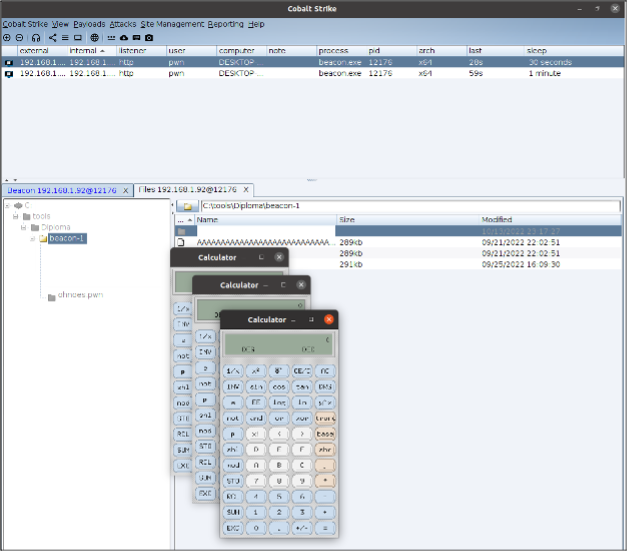Select the beacon-1 folder in the tree
This screenshot has height=552, width=628.
coord(67,239)
